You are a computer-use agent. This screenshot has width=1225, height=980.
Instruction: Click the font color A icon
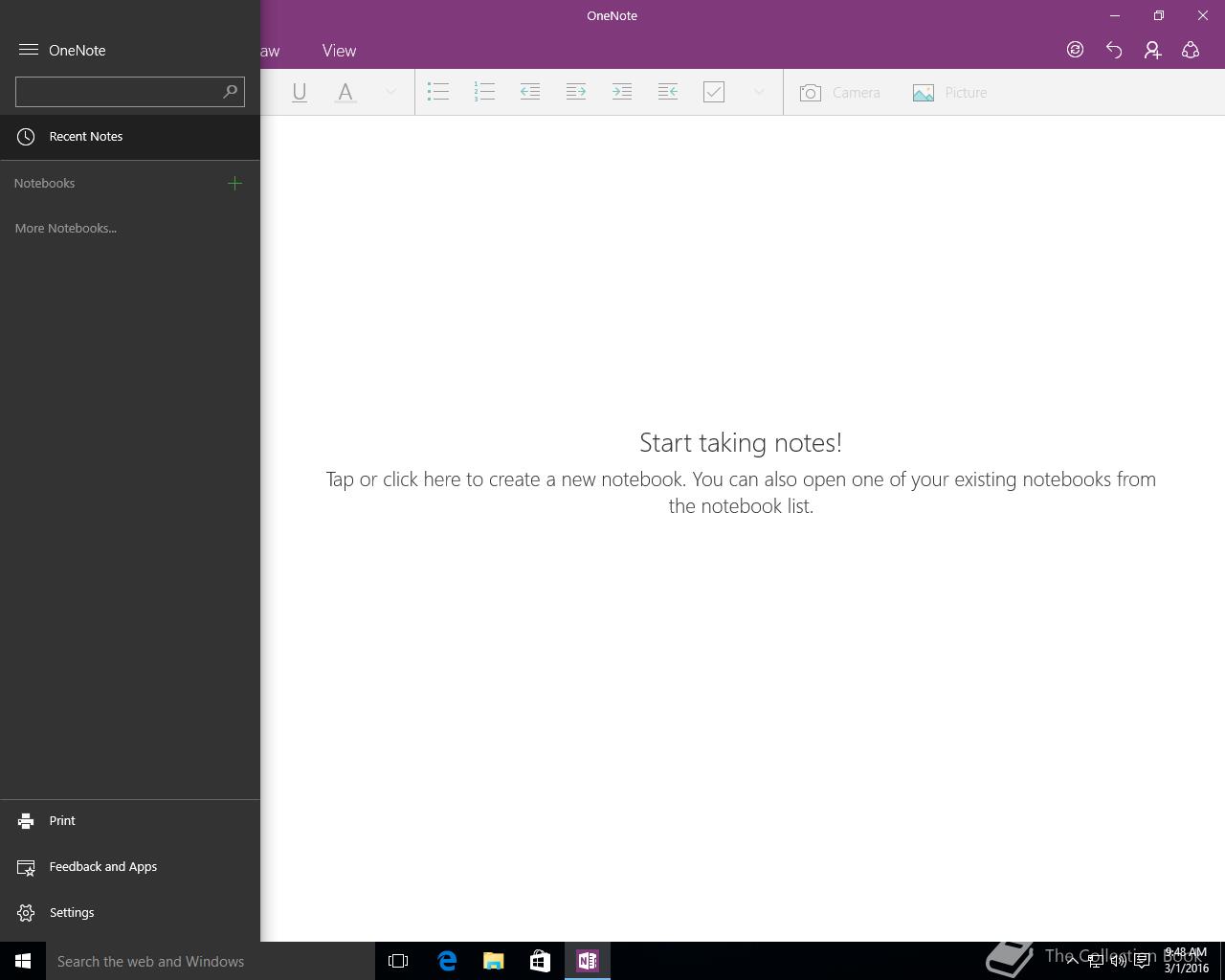pos(345,92)
